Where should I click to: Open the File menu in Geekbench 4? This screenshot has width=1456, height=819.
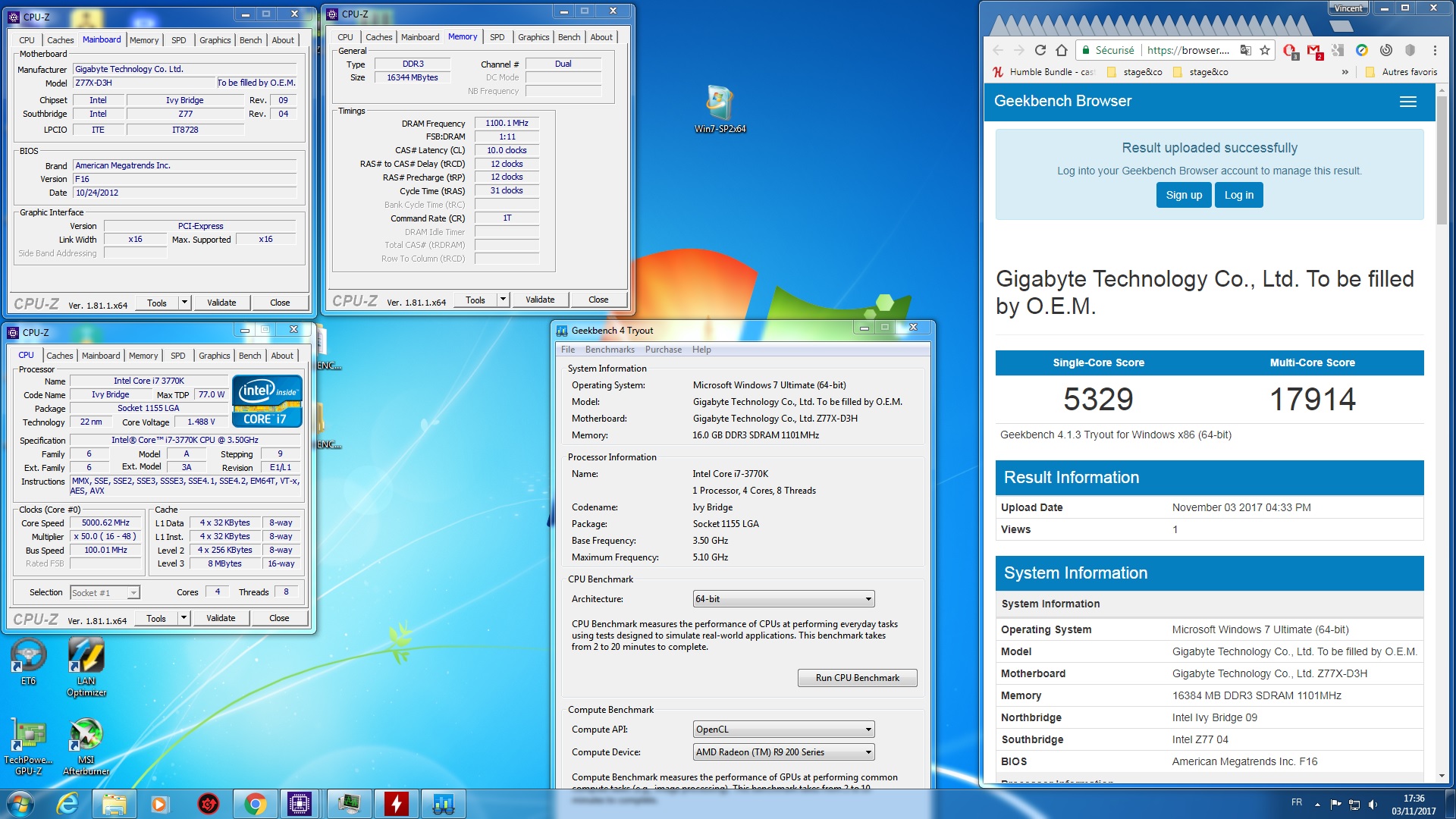[x=568, y=350]
